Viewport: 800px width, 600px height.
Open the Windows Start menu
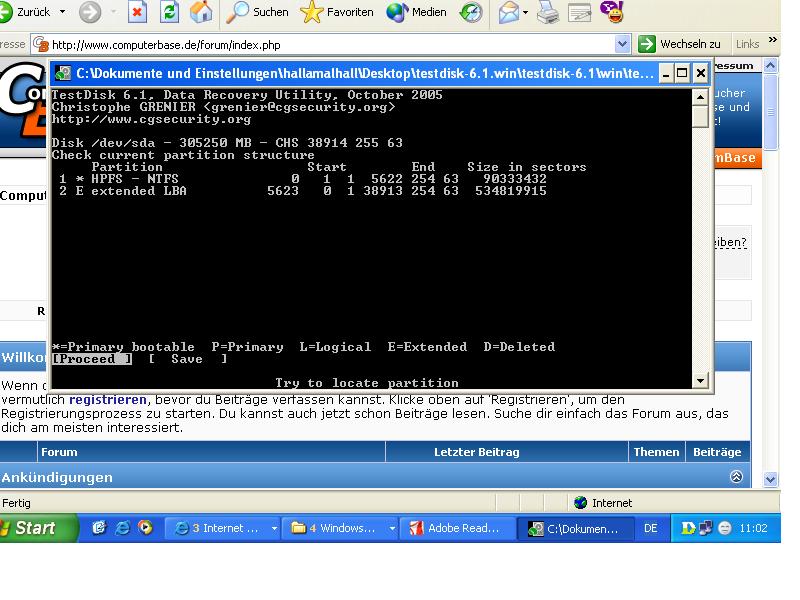[x=38, y=528]
